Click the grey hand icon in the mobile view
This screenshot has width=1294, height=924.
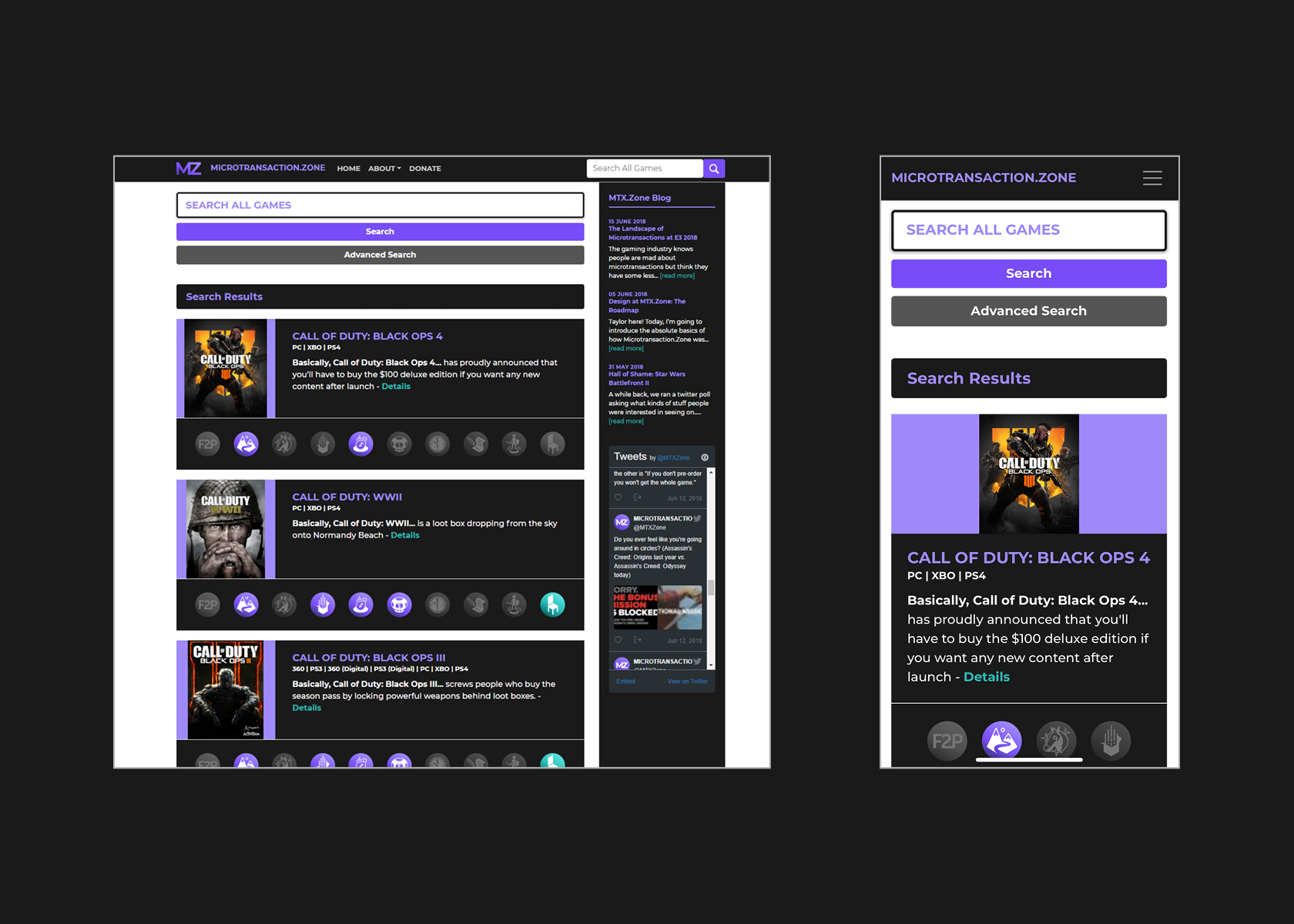pyautogui.click(x=1111, y=741)
